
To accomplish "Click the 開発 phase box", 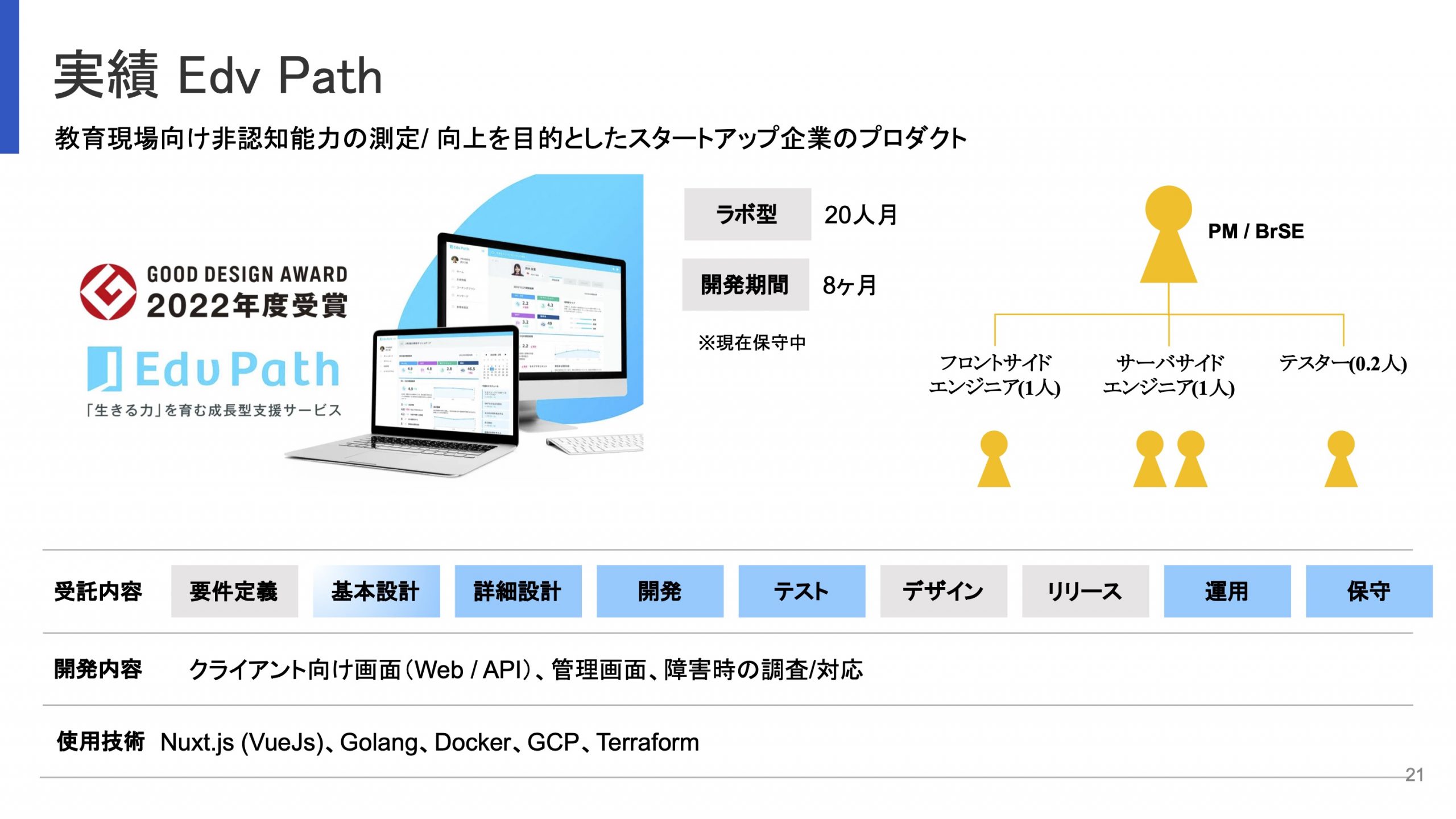I will [660, 591].
